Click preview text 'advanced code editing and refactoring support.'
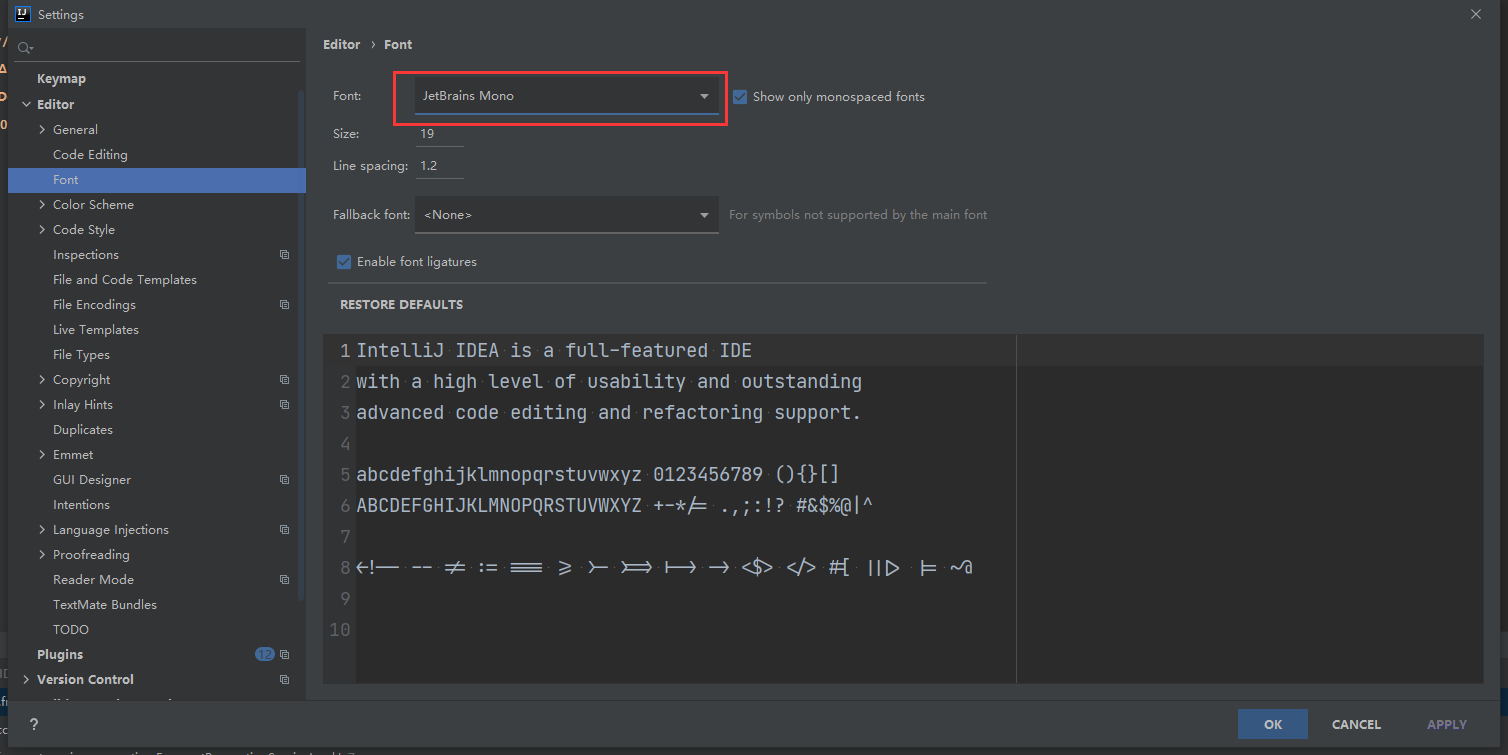This screenshot has width=1508, height=755. click(609, 412)
